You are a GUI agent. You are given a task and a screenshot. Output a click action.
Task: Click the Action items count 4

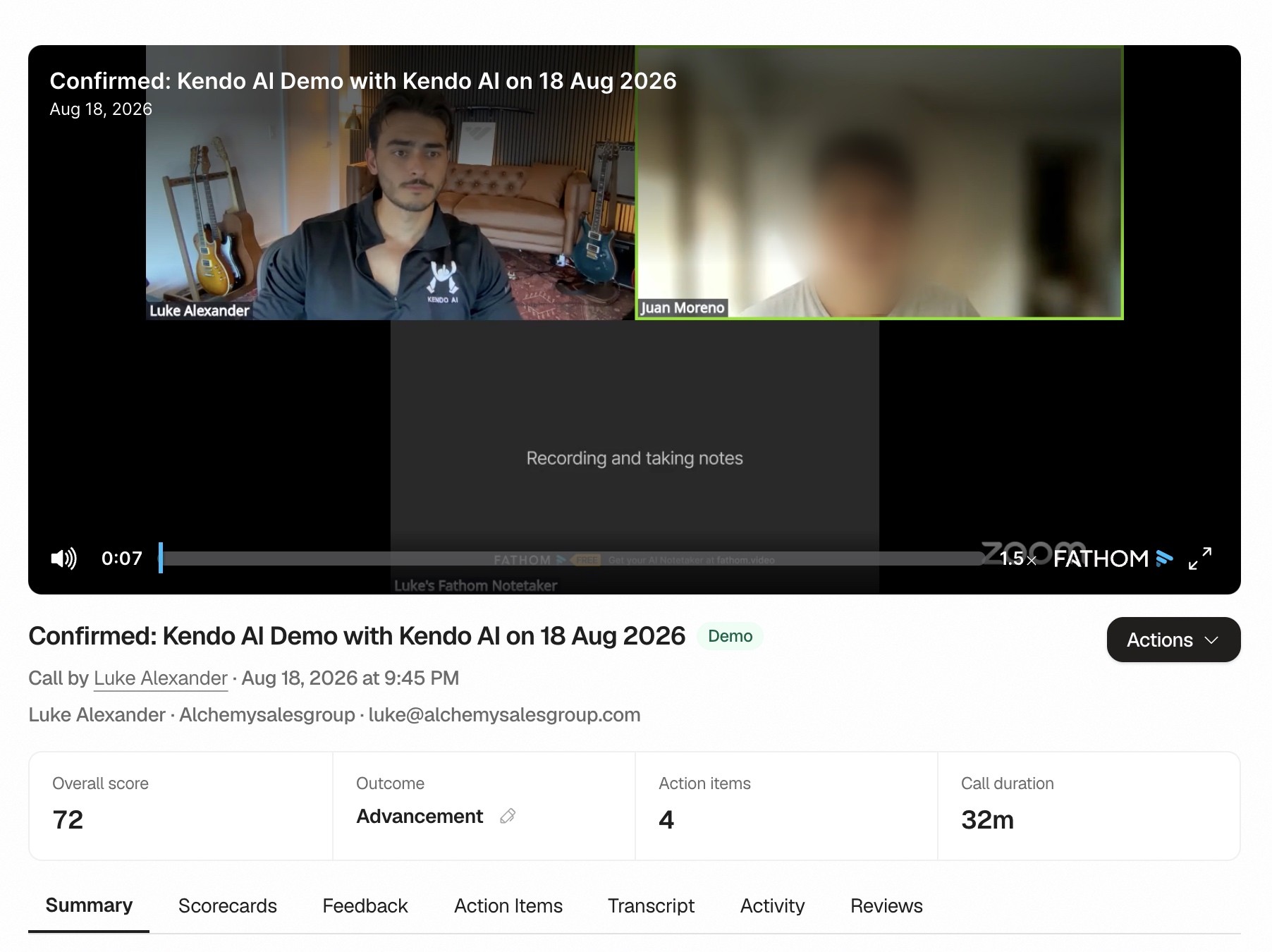point(666,819)
